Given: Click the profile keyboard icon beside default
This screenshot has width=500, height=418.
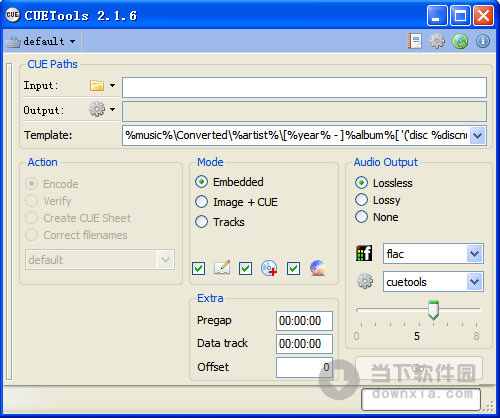Looking at the screenshot, I should [x=13, y=42].
